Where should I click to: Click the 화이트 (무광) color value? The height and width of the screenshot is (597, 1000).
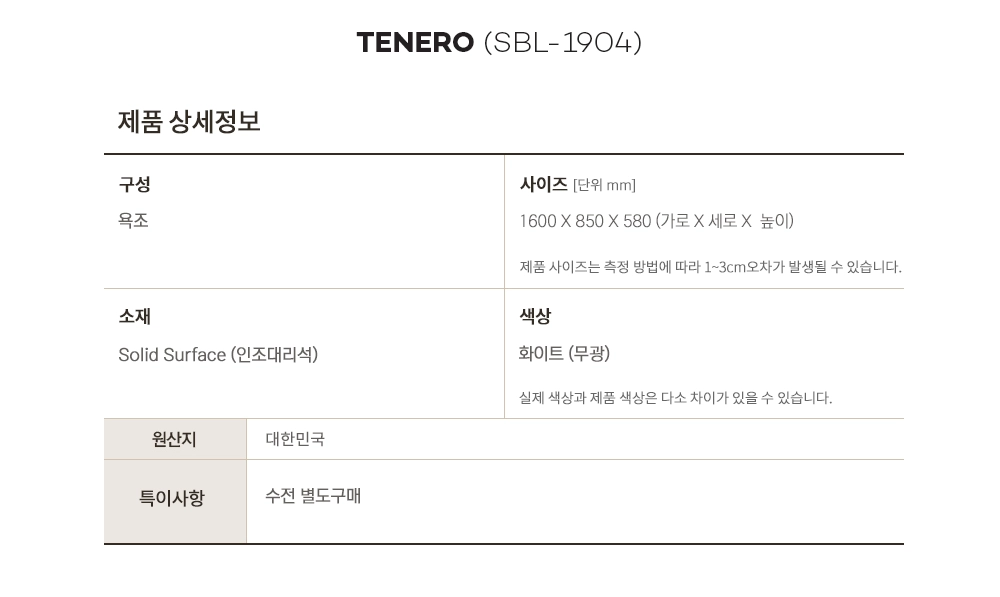564,354
